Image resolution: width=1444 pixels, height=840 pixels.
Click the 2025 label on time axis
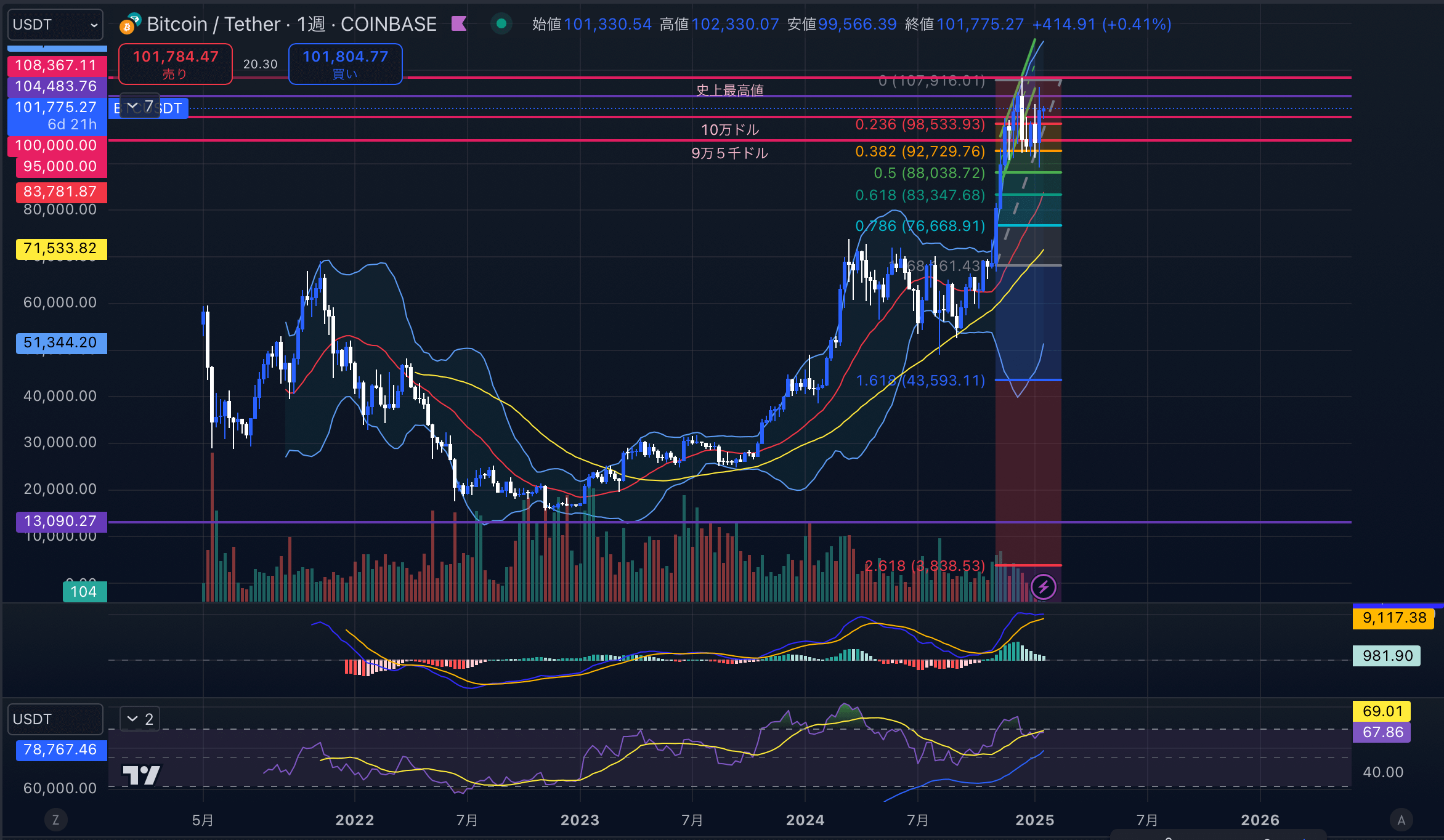1035,820
